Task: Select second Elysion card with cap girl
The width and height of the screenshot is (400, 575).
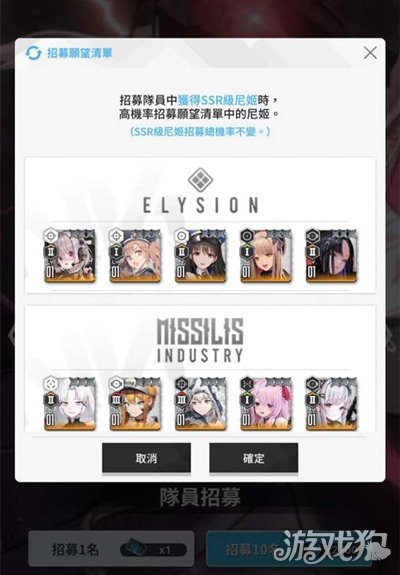Action: (135, 256)
